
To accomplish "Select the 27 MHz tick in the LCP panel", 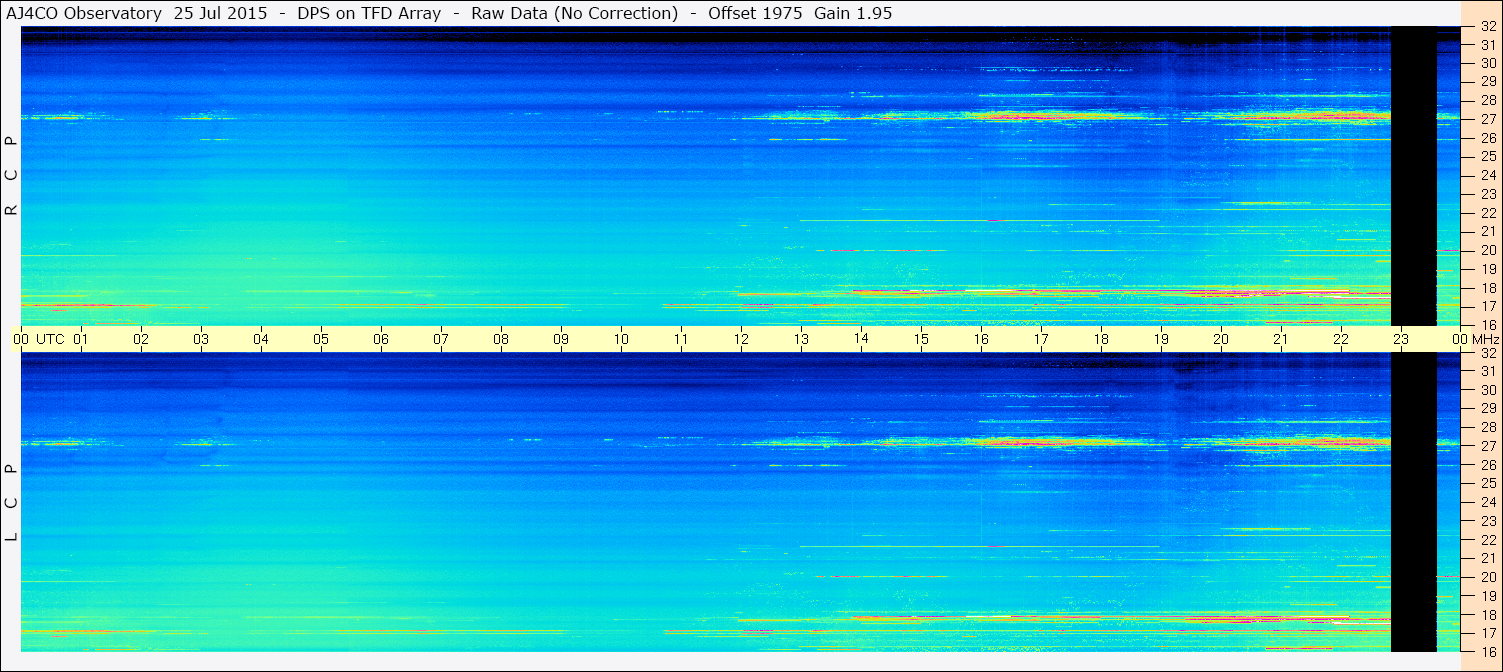I will click(1488, 446).
